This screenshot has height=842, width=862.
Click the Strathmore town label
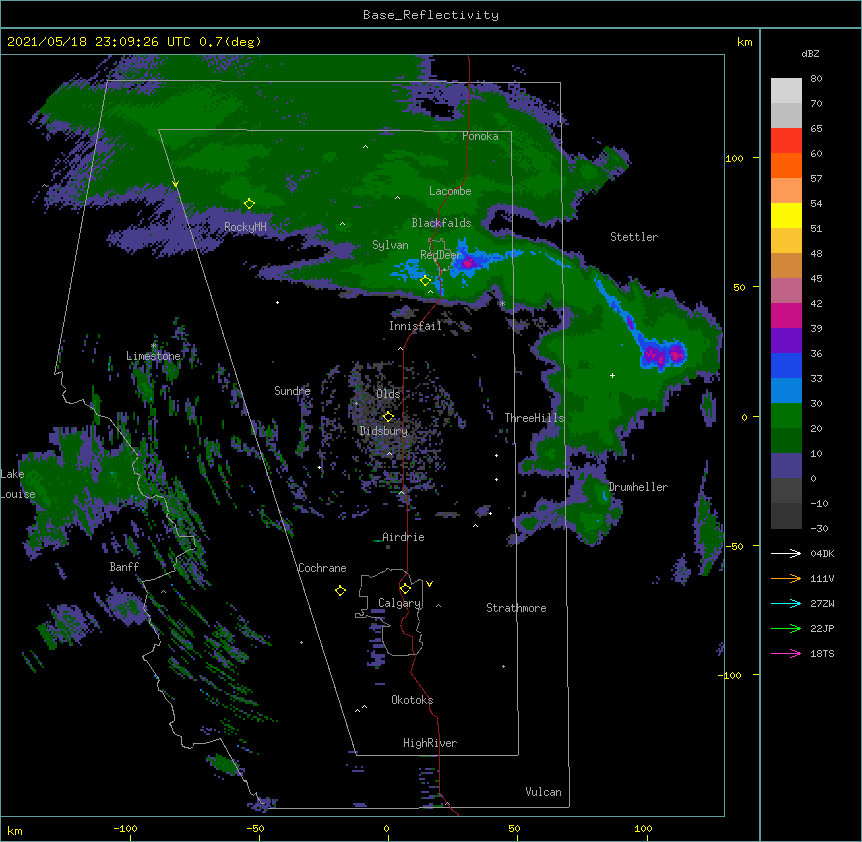516,608
